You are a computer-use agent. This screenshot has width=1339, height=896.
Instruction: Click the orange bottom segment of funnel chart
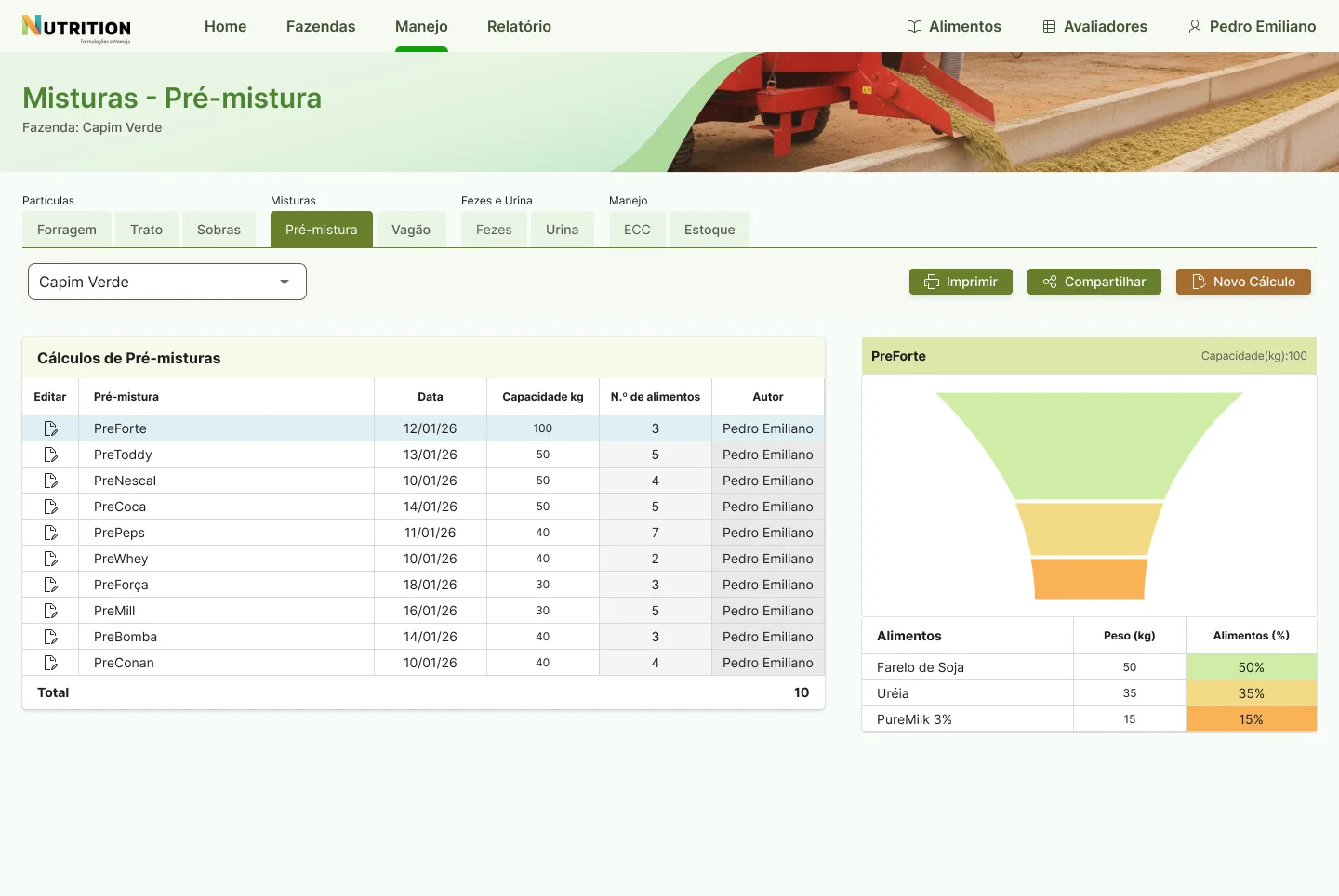pyautogui.click(x=1089, y=579)
